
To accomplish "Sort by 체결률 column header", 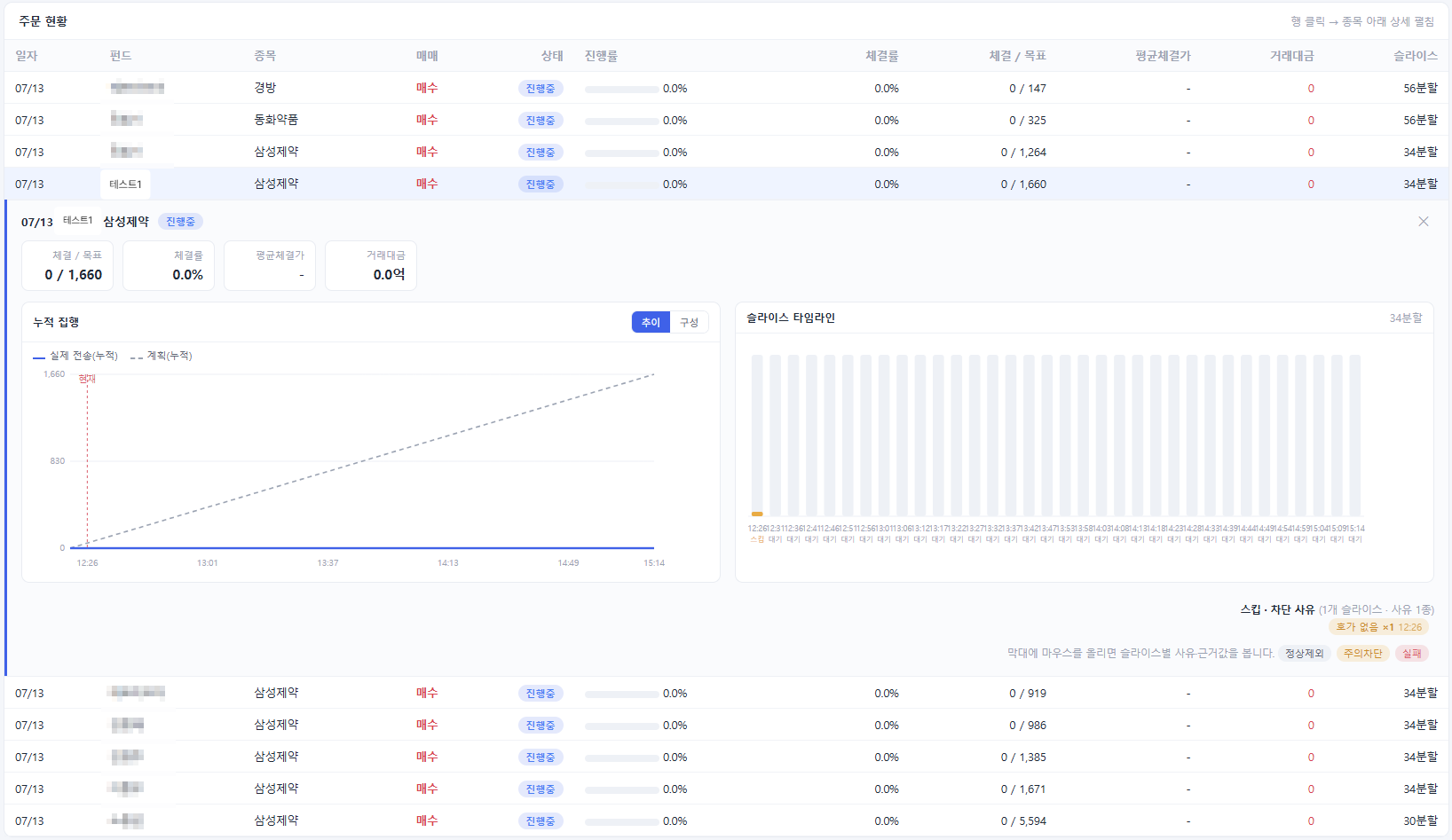I will (x=882, y=56).
